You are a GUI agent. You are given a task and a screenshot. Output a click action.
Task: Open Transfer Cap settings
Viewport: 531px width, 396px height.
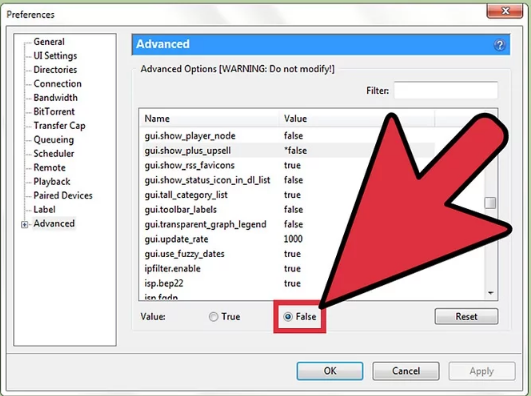[x=59, y=126]
